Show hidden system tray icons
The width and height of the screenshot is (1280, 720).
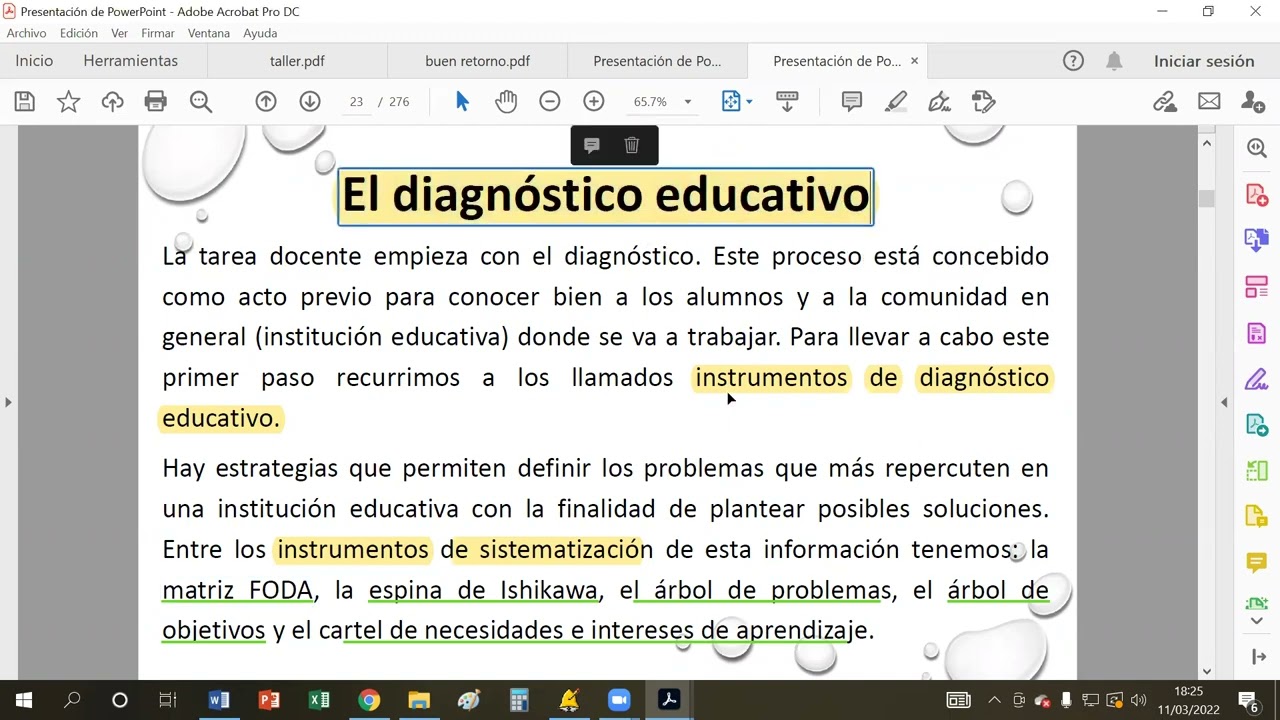click(x=994, y=700)
